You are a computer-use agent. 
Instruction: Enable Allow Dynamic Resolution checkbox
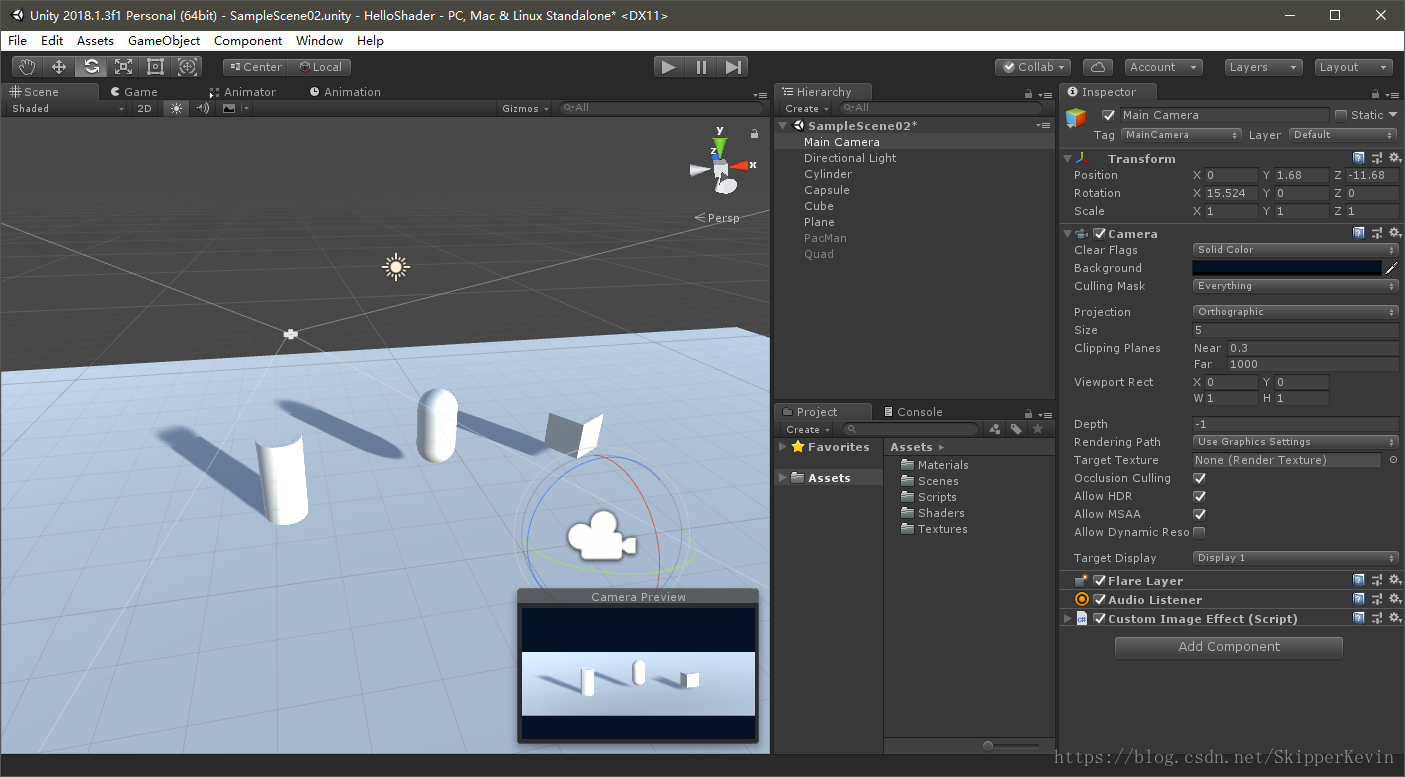click(x=1199, y=532)
